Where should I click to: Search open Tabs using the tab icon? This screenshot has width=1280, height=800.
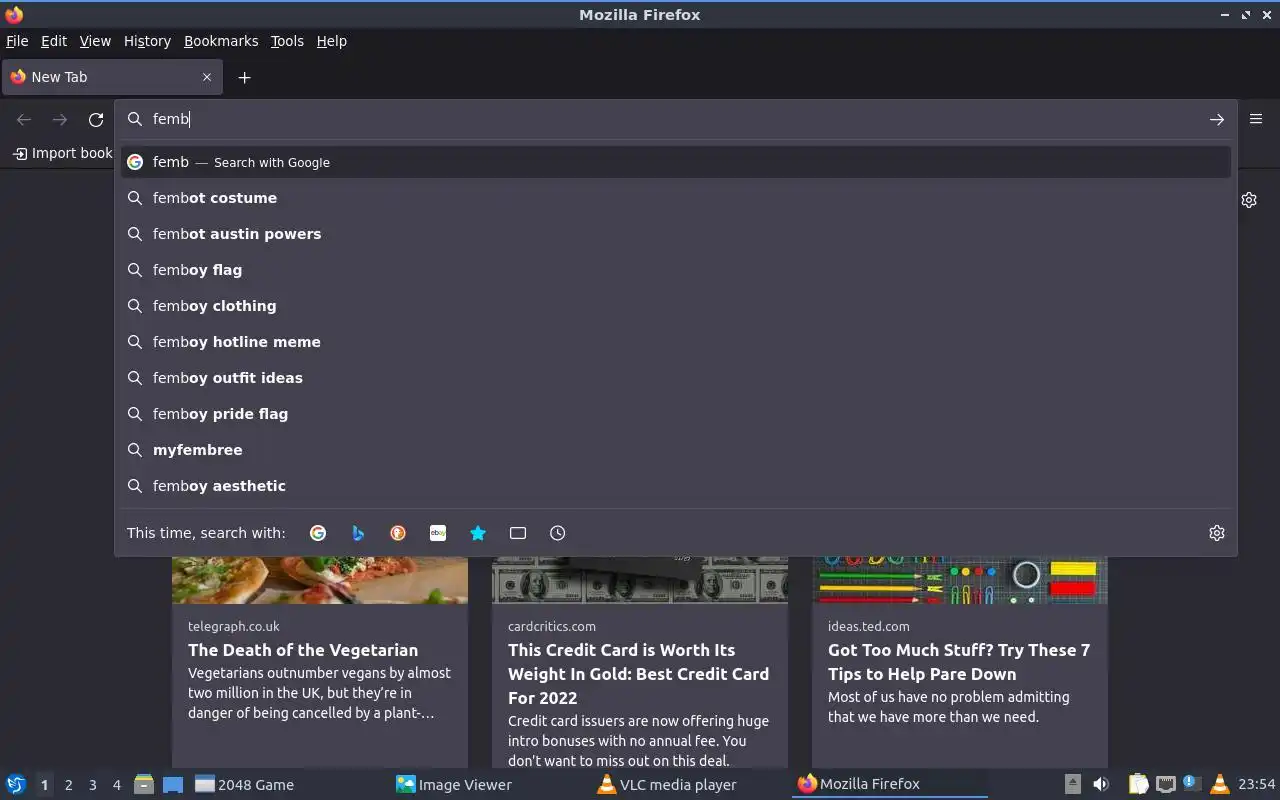click(518, 533)
